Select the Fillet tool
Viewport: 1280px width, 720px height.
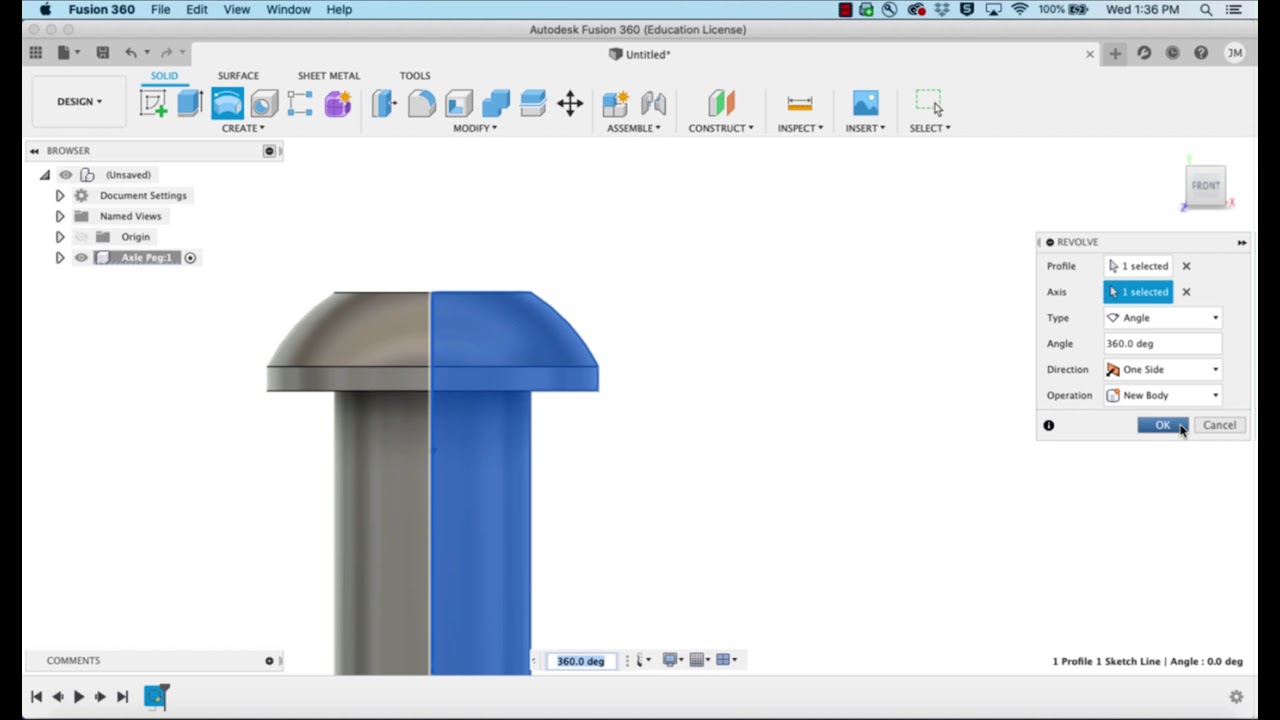tap(421, 103)
